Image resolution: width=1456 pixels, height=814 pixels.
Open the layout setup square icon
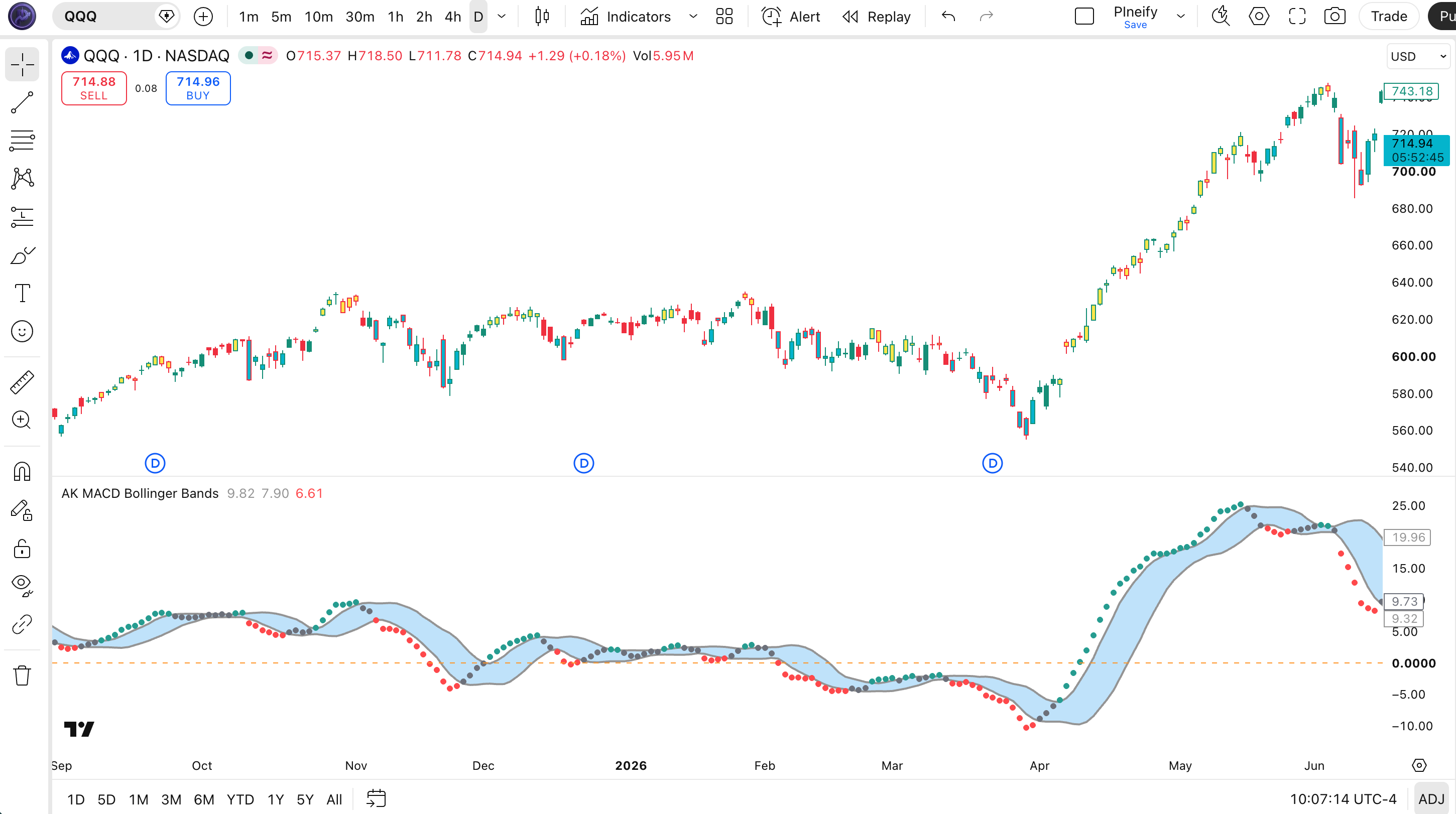pyautogui.click(x=1084, y=17)
